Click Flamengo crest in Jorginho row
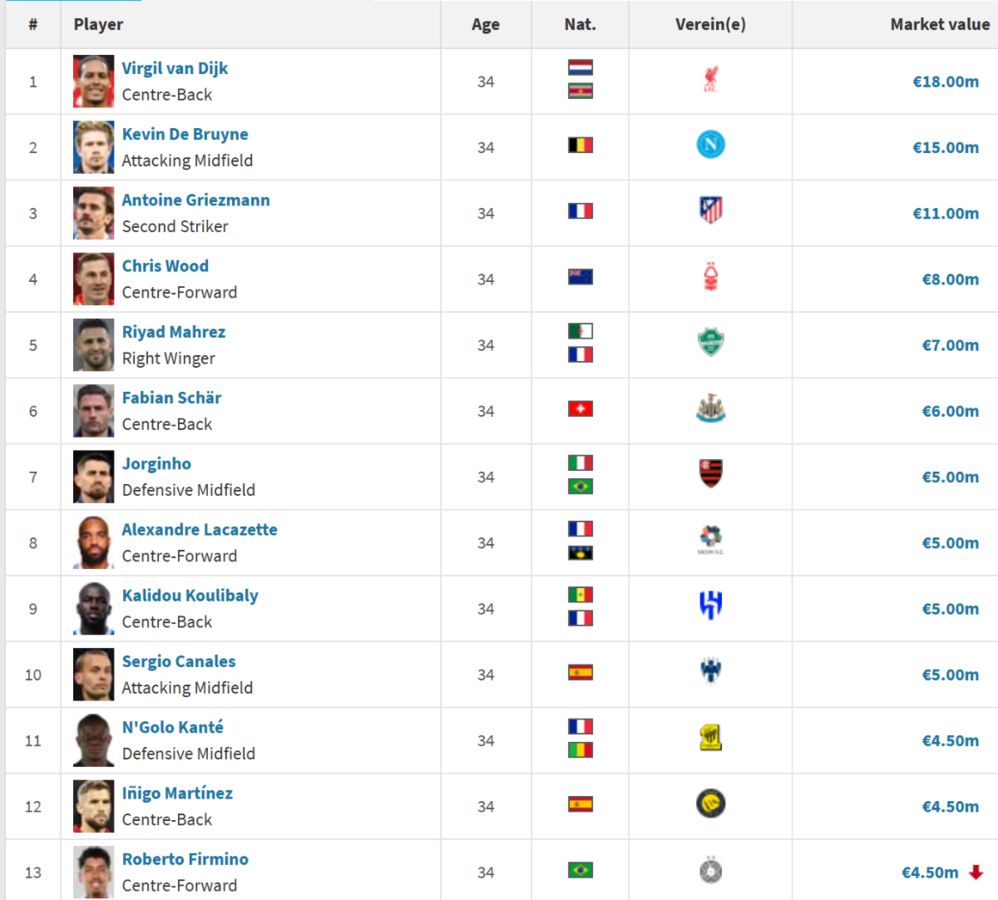The height and width of the screenshot is (900, 998). tap(710, 474)
